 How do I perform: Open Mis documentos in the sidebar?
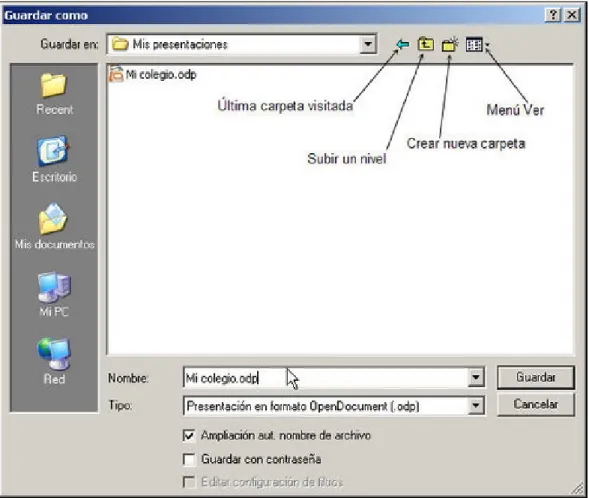click(54, 226)
